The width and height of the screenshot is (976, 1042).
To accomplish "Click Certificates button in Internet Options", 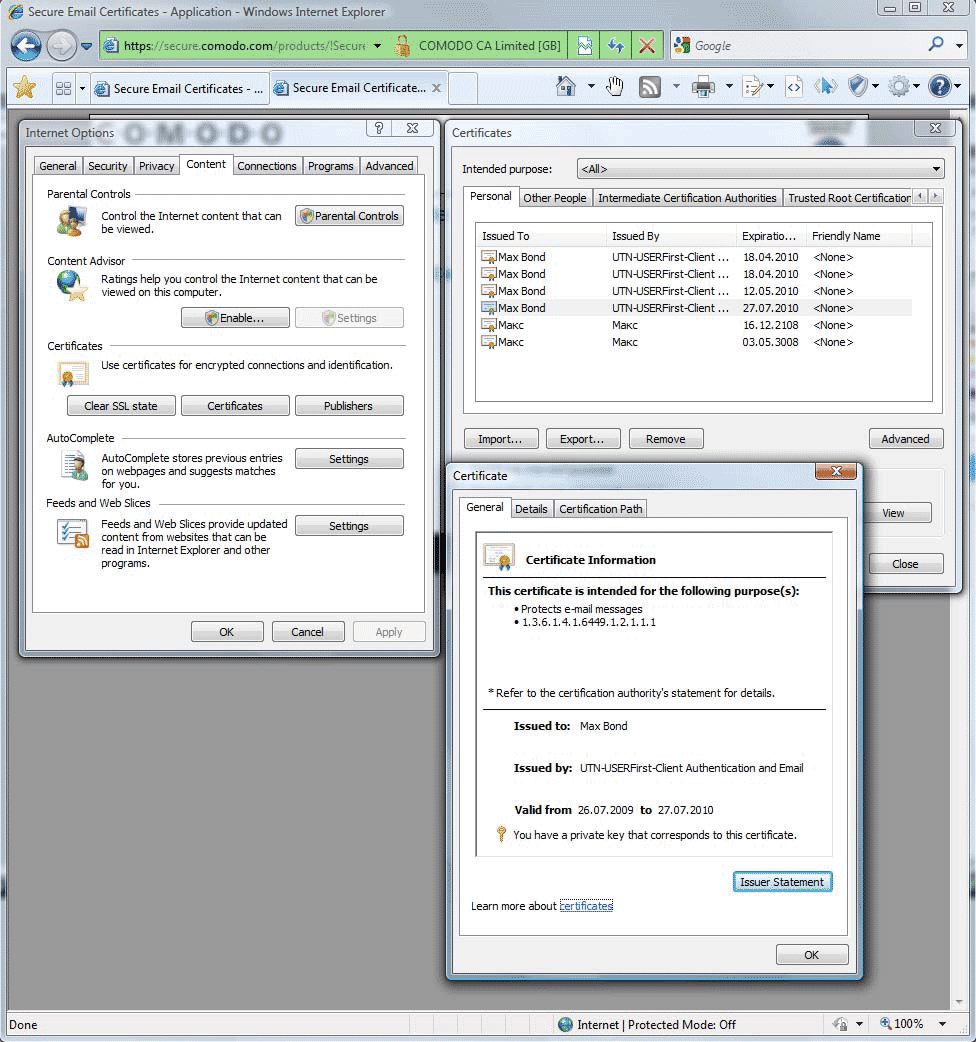I will (235, 405).
